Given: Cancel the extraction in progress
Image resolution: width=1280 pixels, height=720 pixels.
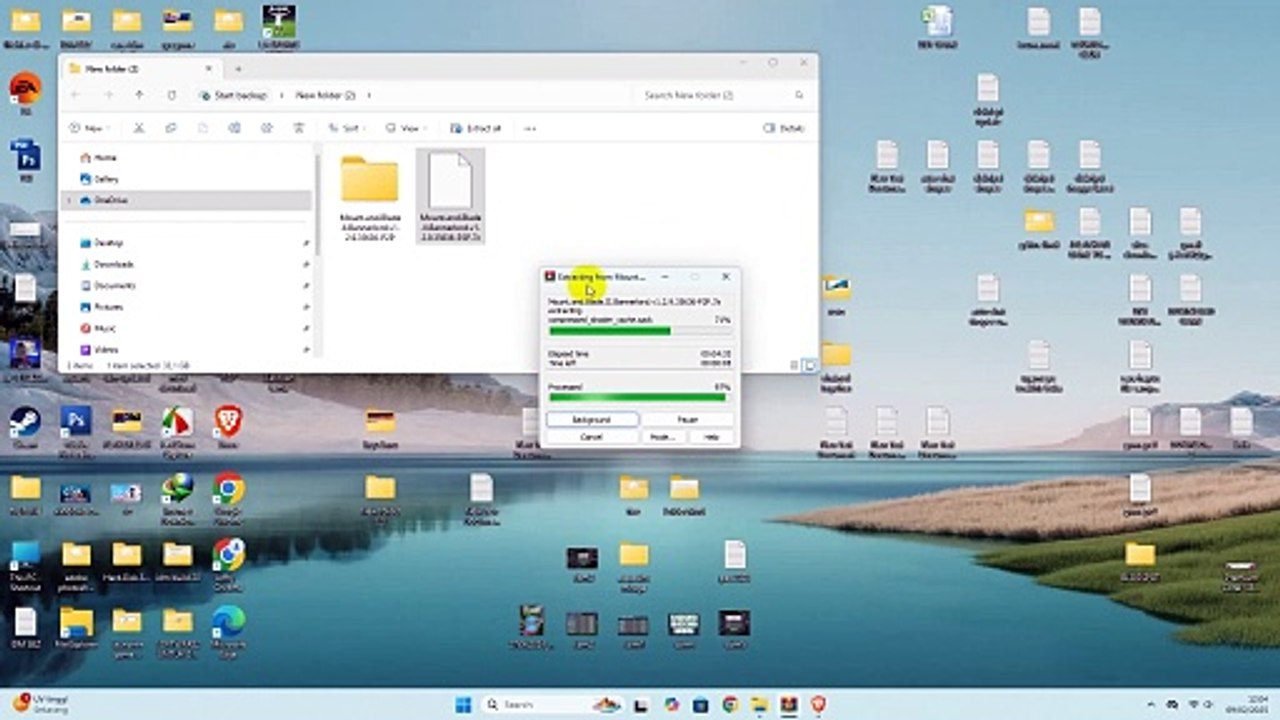Looking at the screenshot, I should 592,437.
